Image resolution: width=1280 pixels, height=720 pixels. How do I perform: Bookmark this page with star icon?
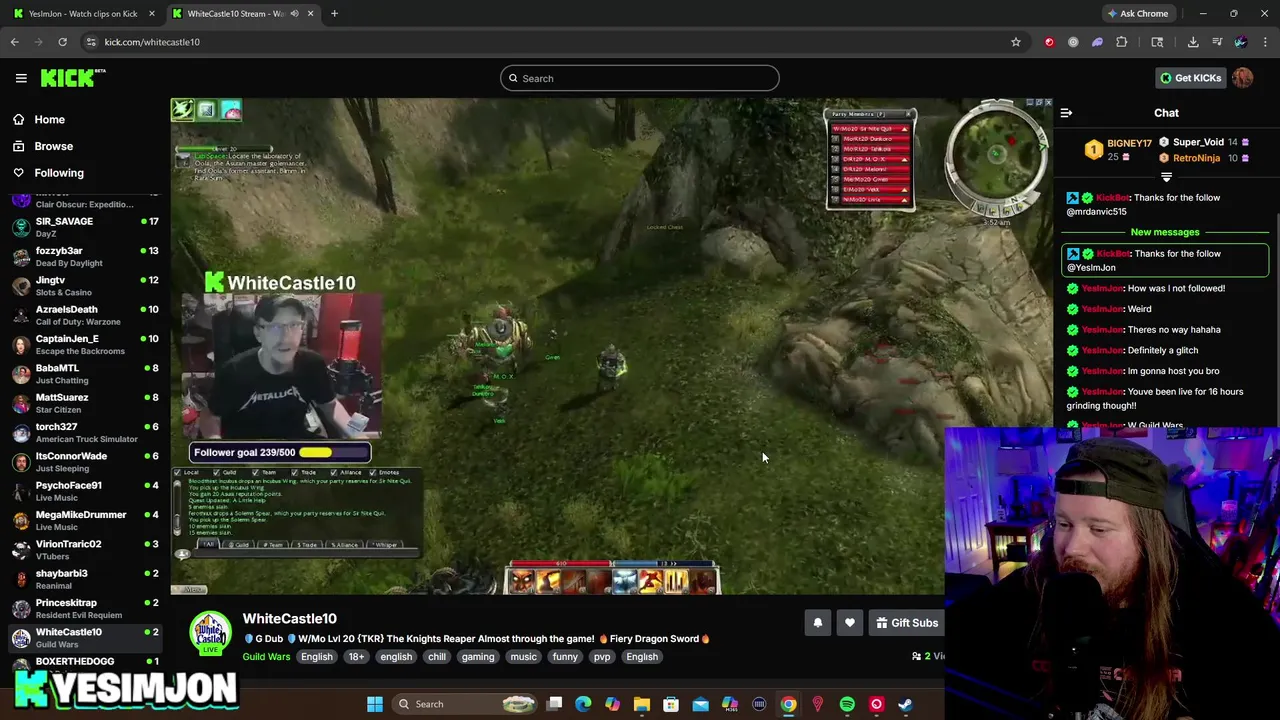coord(1015,42)
